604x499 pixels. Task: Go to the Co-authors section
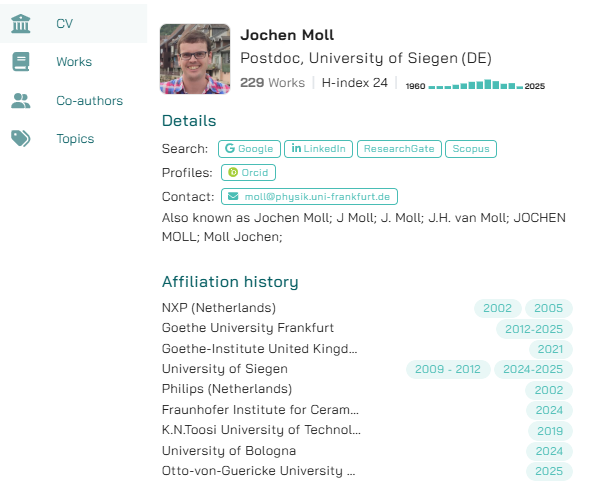89,100
